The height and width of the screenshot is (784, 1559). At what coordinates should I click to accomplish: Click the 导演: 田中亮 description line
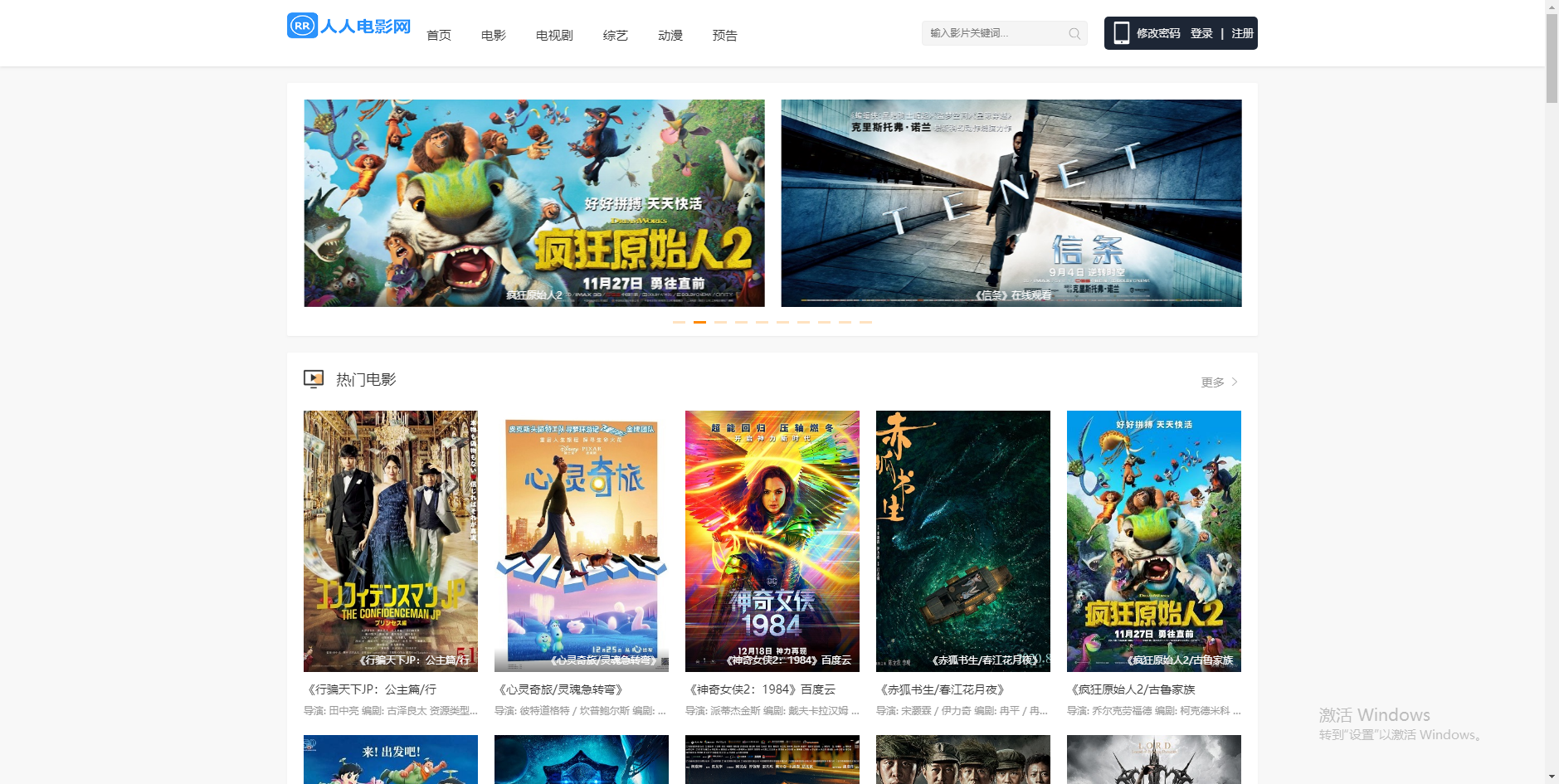391,711
